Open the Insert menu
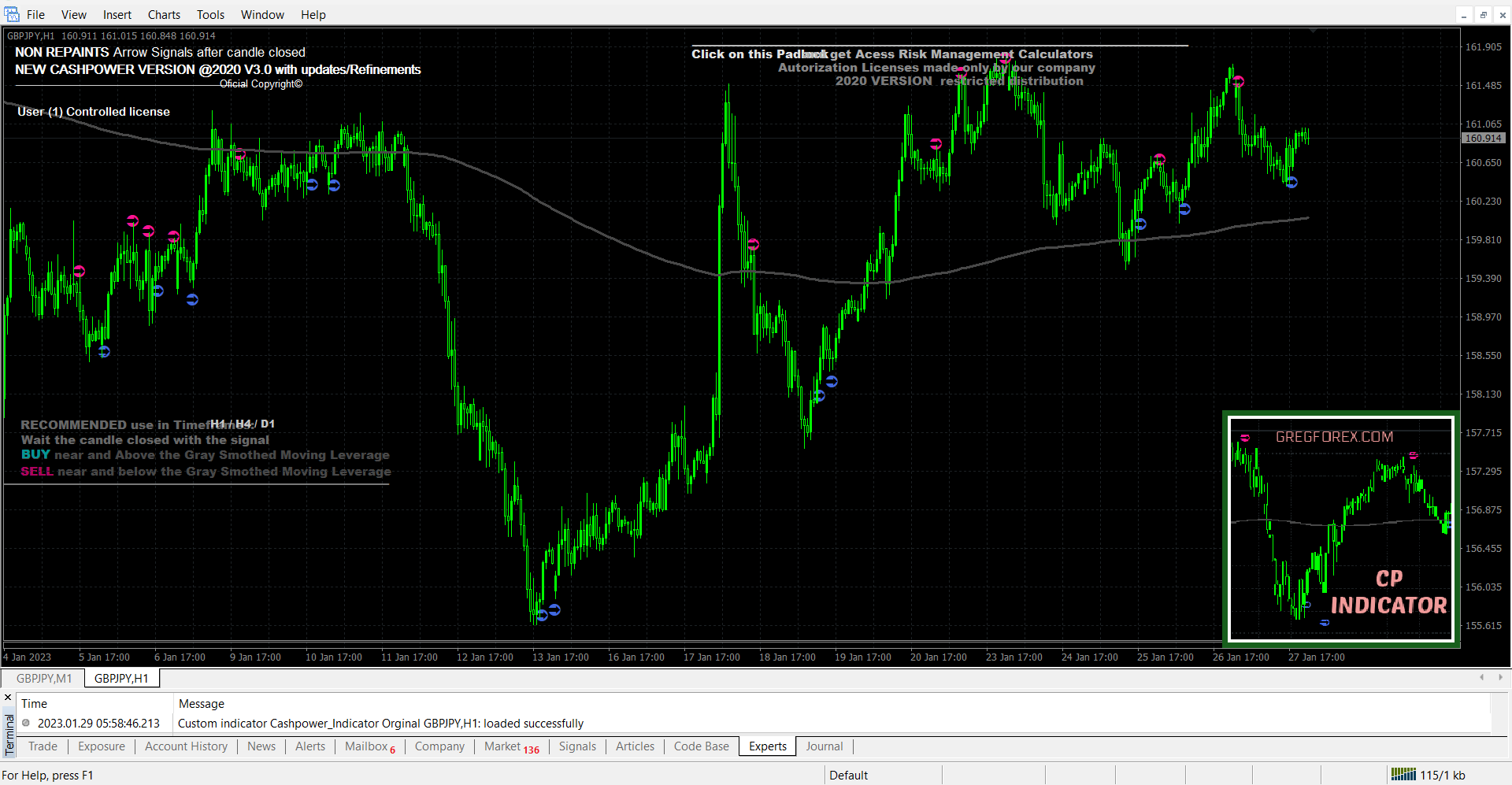Image resolution: width=1512 pixels, height=785 pixels. [117, 15]
